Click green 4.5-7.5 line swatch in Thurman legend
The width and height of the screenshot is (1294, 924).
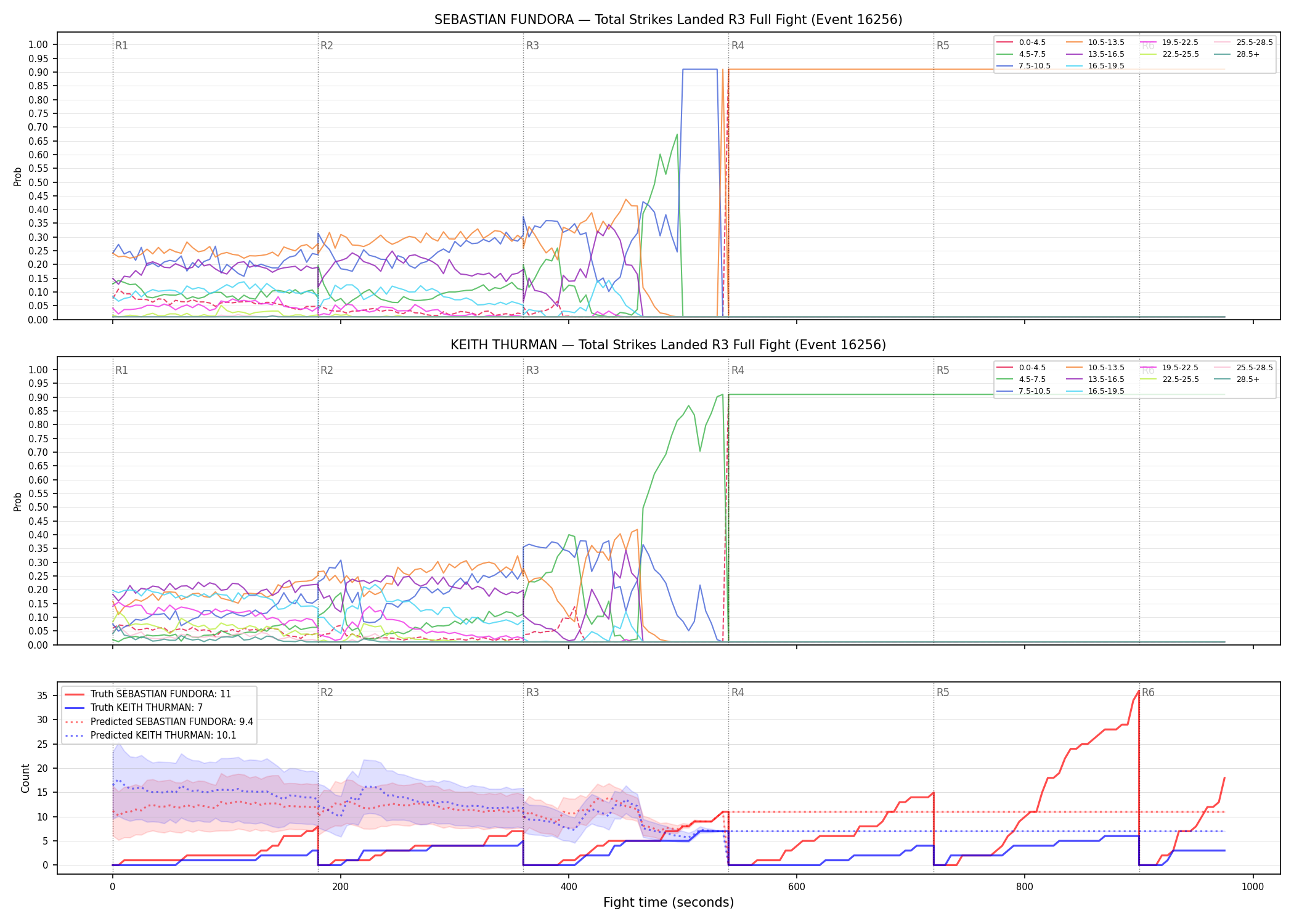(1005, 379)
